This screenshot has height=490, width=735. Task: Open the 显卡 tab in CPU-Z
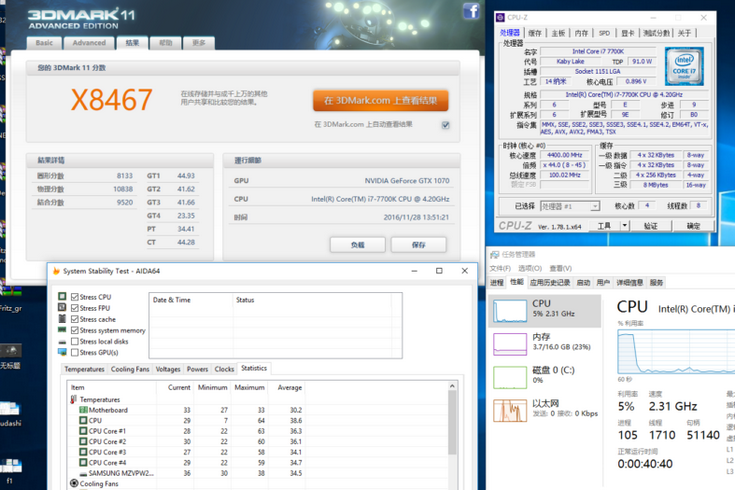coord(628,33)
